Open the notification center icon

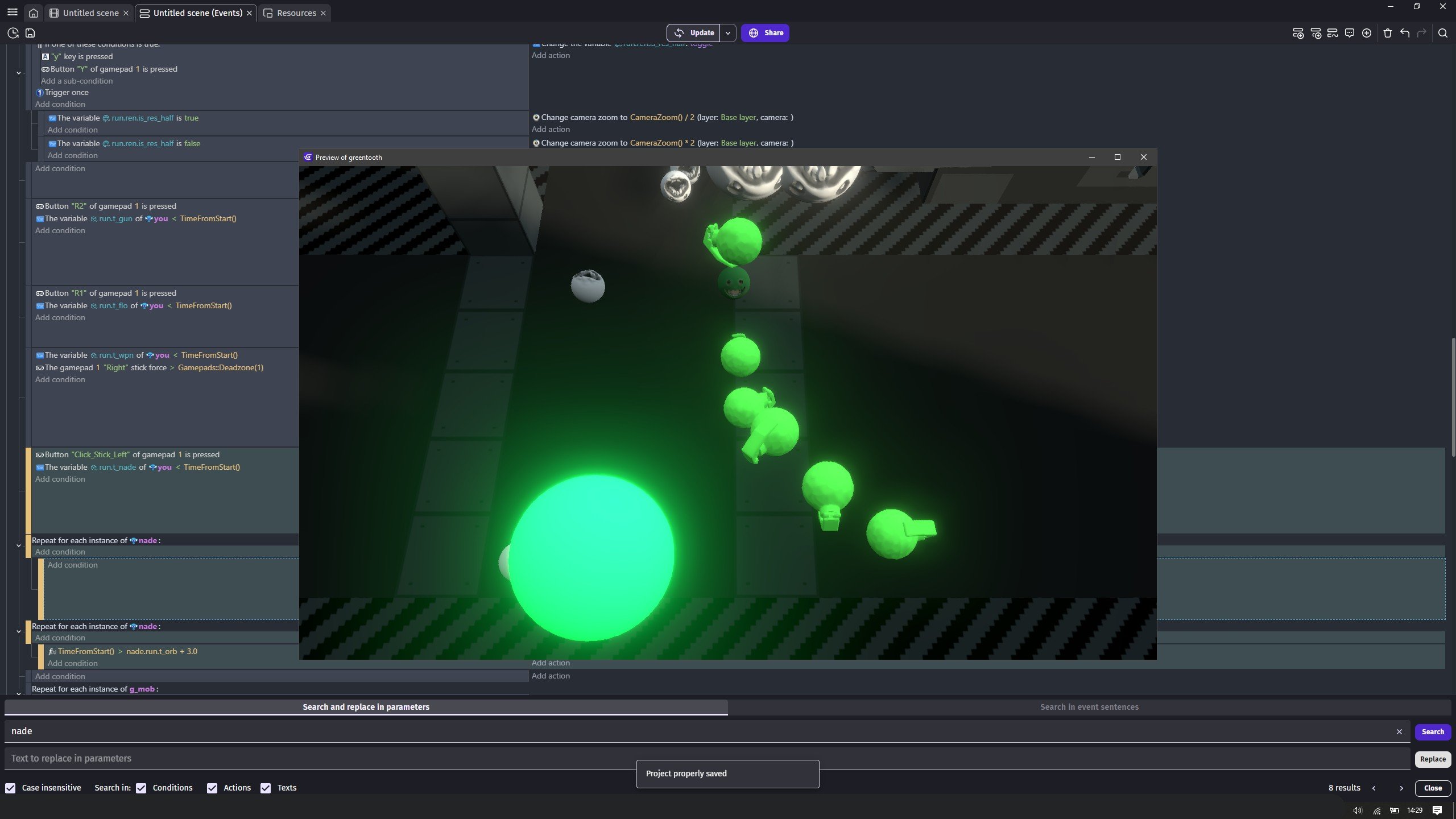coord(1437,810)
